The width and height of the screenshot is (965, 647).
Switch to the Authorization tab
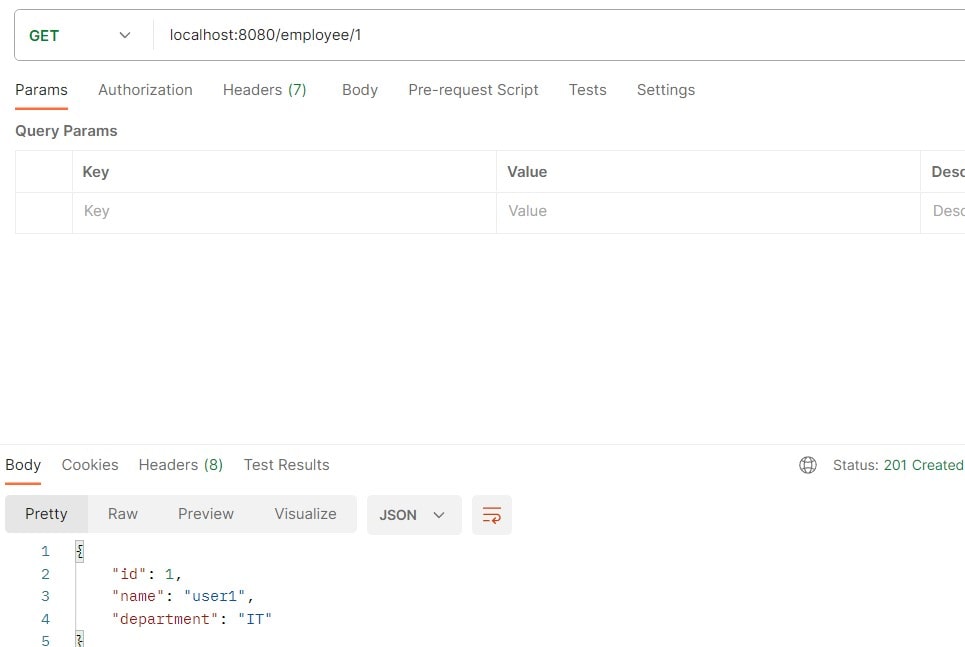tap(145, 90)
